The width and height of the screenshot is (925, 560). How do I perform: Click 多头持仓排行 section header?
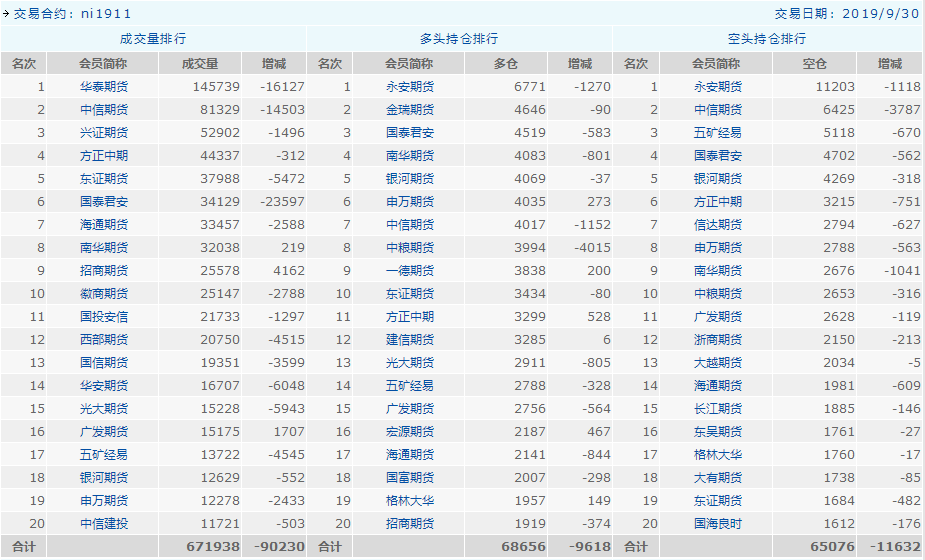(459, 39)
